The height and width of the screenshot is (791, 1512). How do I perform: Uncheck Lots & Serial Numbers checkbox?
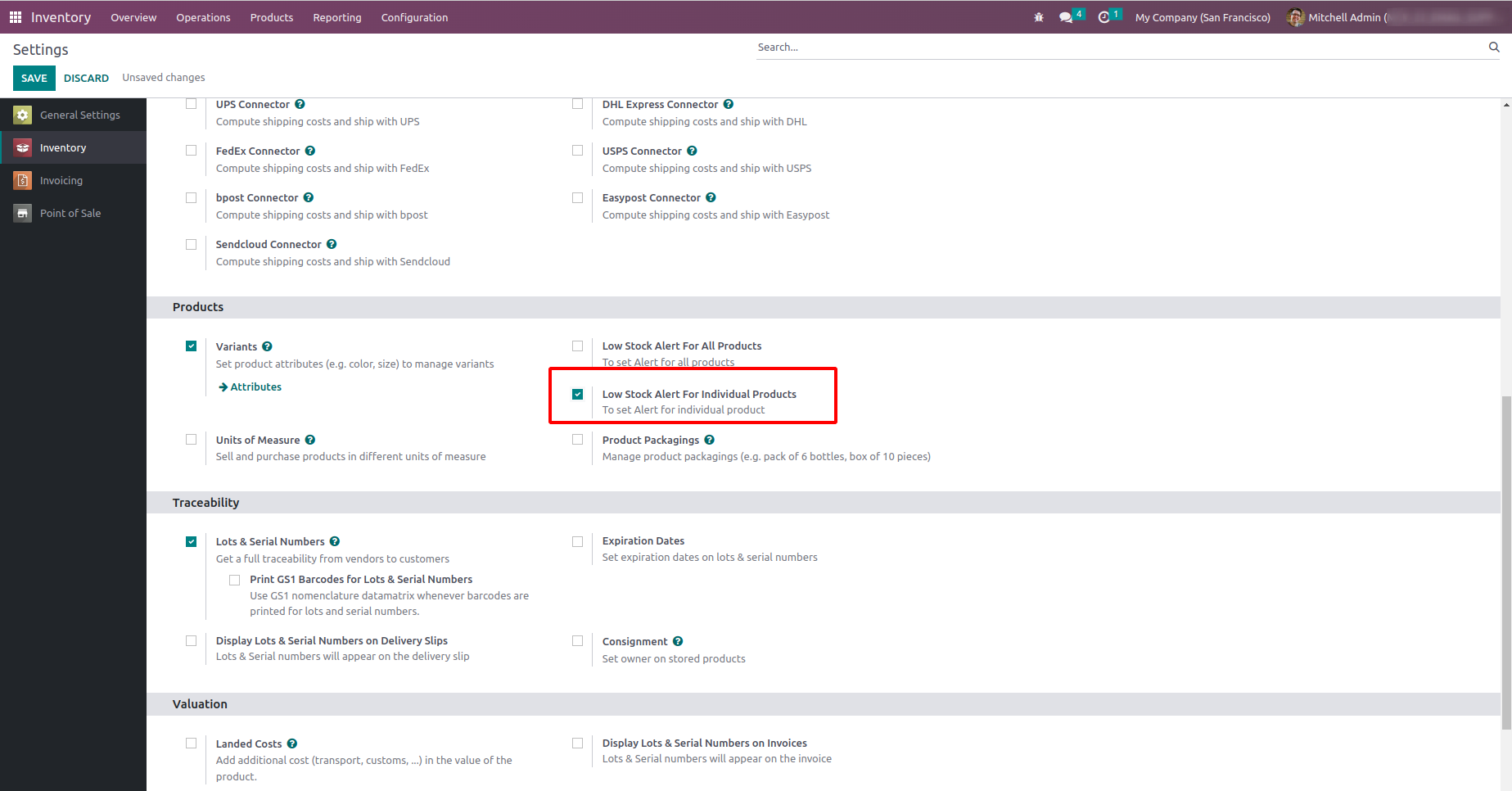pos(192,542)
